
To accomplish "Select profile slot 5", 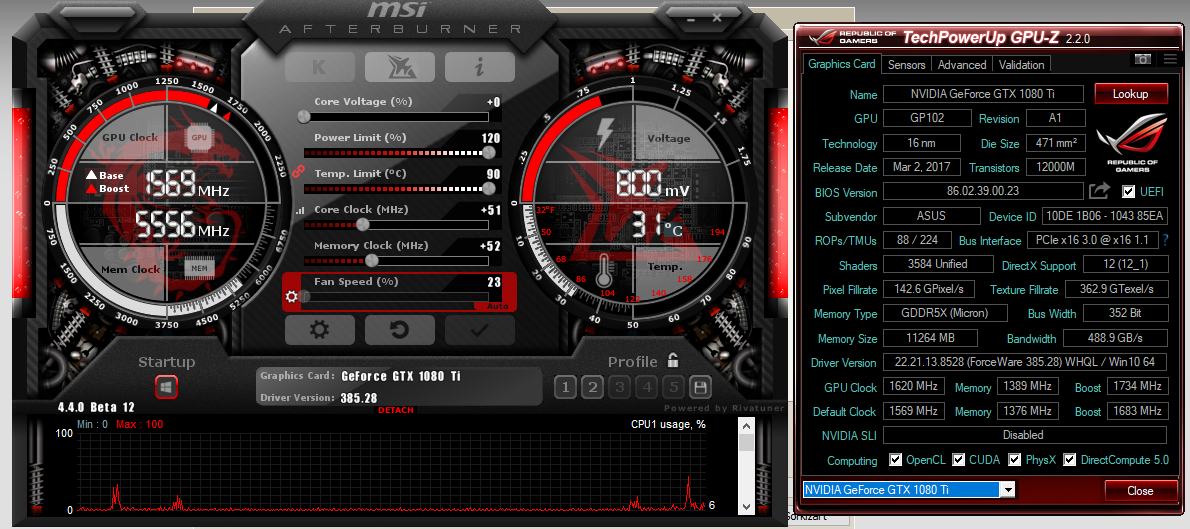I will point(673,388).
